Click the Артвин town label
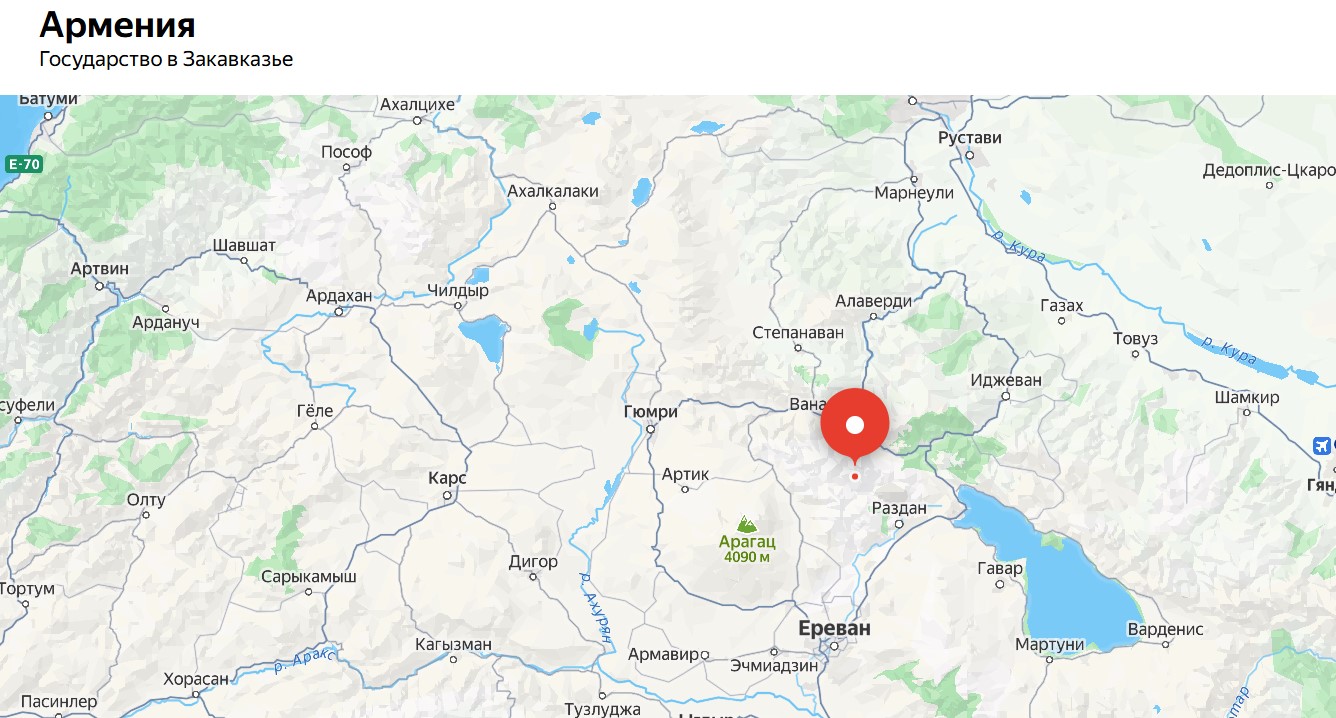 coord(100,269)
